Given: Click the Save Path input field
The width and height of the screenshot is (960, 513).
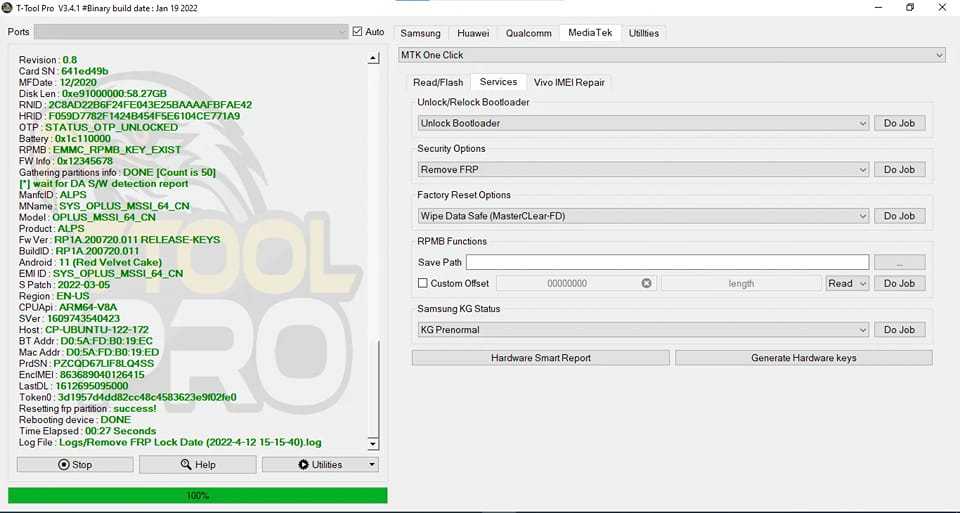Looking at the screenshot, I should (x=667, y=263).
